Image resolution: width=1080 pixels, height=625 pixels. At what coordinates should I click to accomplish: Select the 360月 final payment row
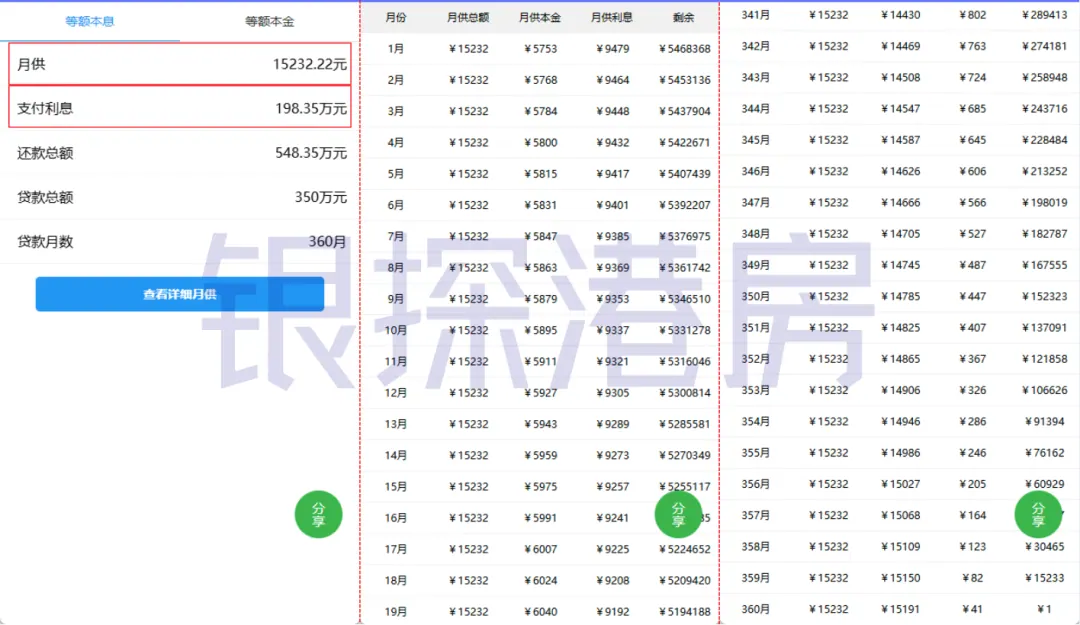[x=900, y=609]
